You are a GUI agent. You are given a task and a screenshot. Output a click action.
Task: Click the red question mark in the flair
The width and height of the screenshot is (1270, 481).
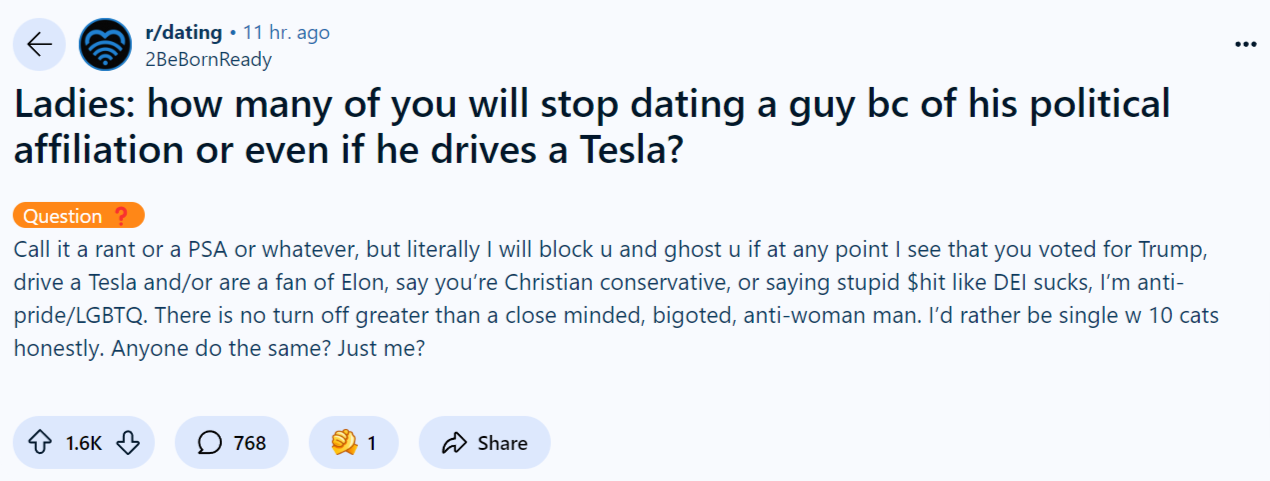pos(121,215)
